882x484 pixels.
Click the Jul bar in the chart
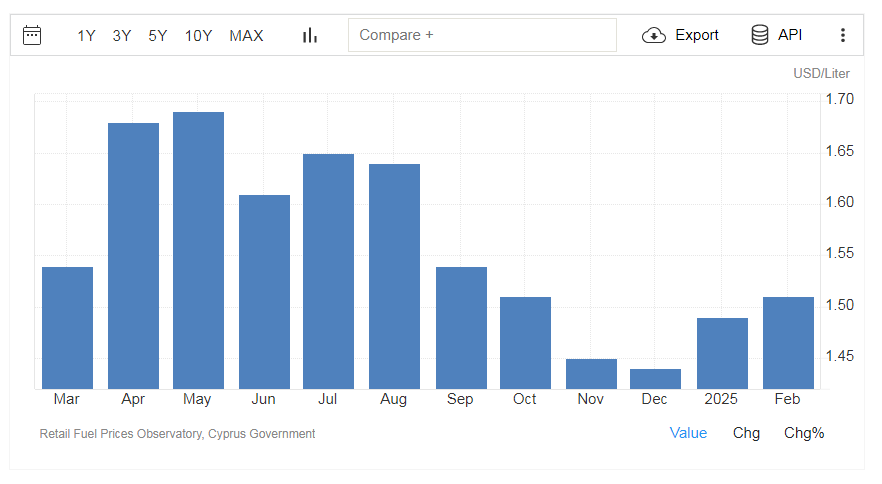pos(328,271)
